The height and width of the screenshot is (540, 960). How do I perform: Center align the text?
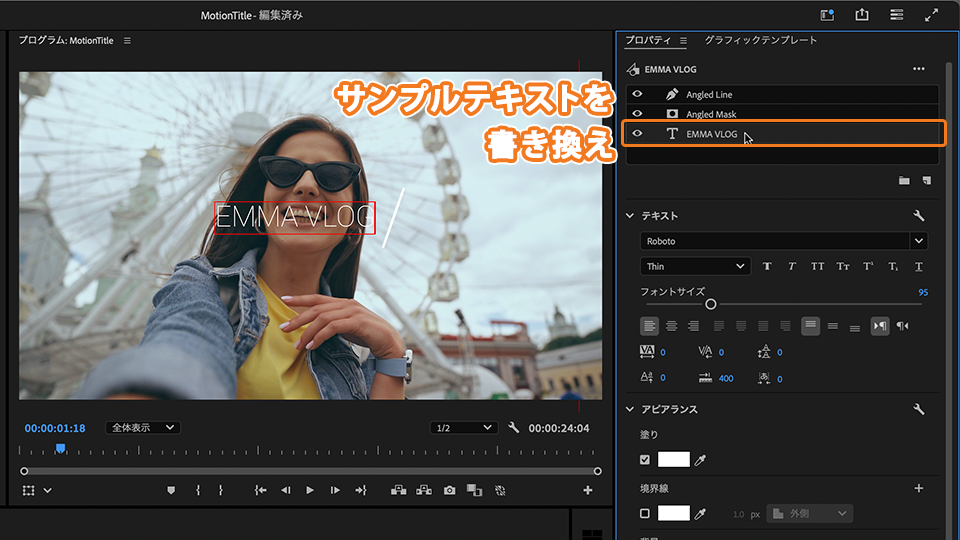(x=672, y=326)
